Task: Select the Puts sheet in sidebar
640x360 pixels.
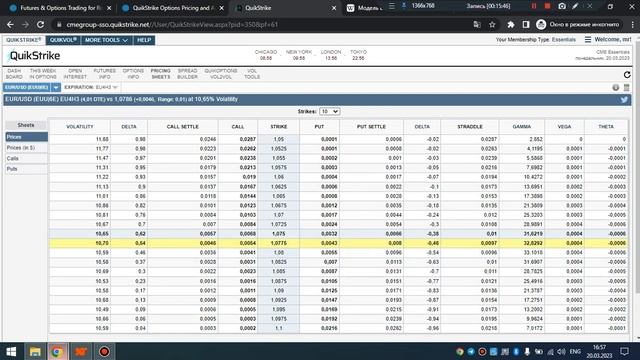Action: pos(27,169)
